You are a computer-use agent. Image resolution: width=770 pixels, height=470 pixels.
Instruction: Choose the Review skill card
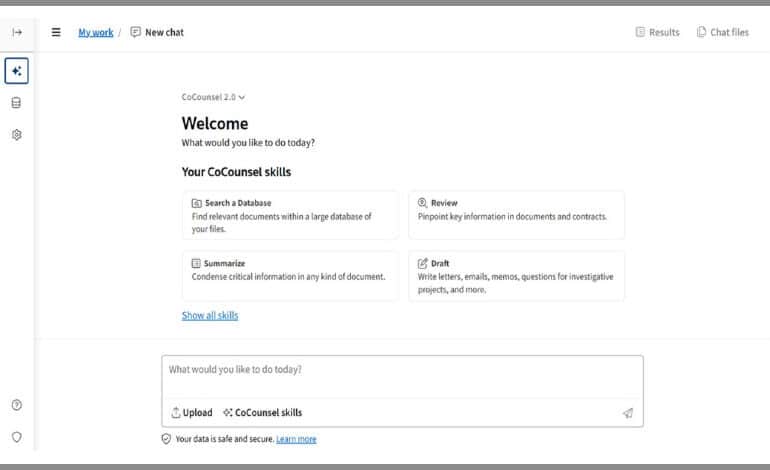click(x=517, y=215)
